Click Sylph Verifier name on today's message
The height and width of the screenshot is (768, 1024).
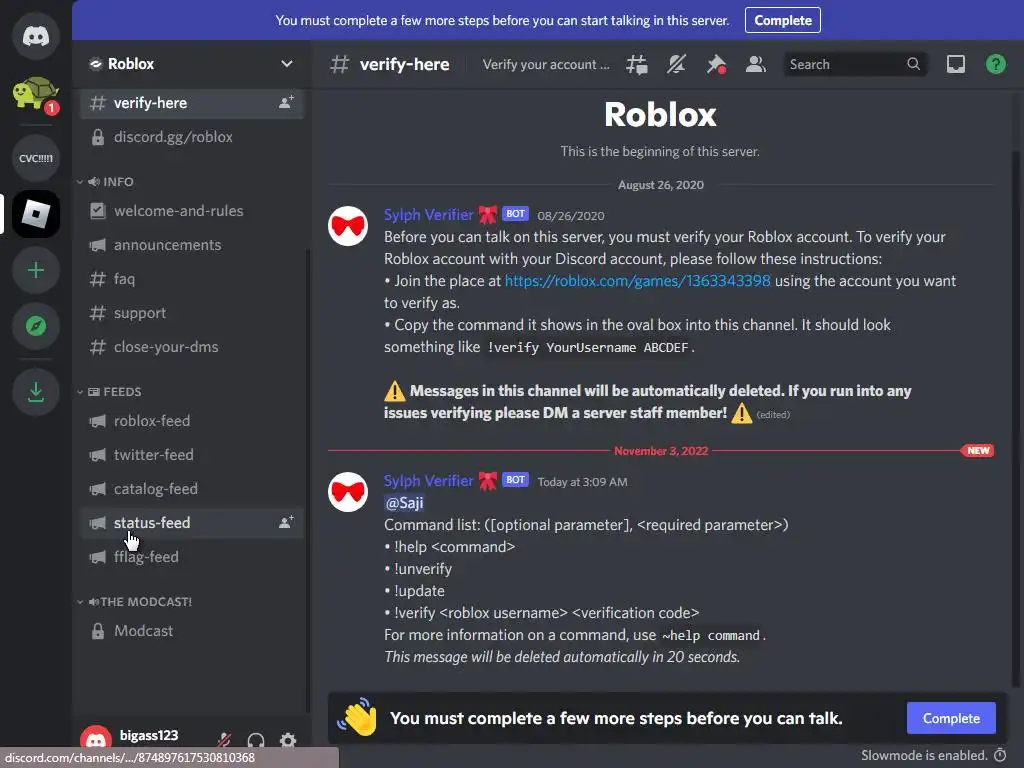(x=428, y=481)
